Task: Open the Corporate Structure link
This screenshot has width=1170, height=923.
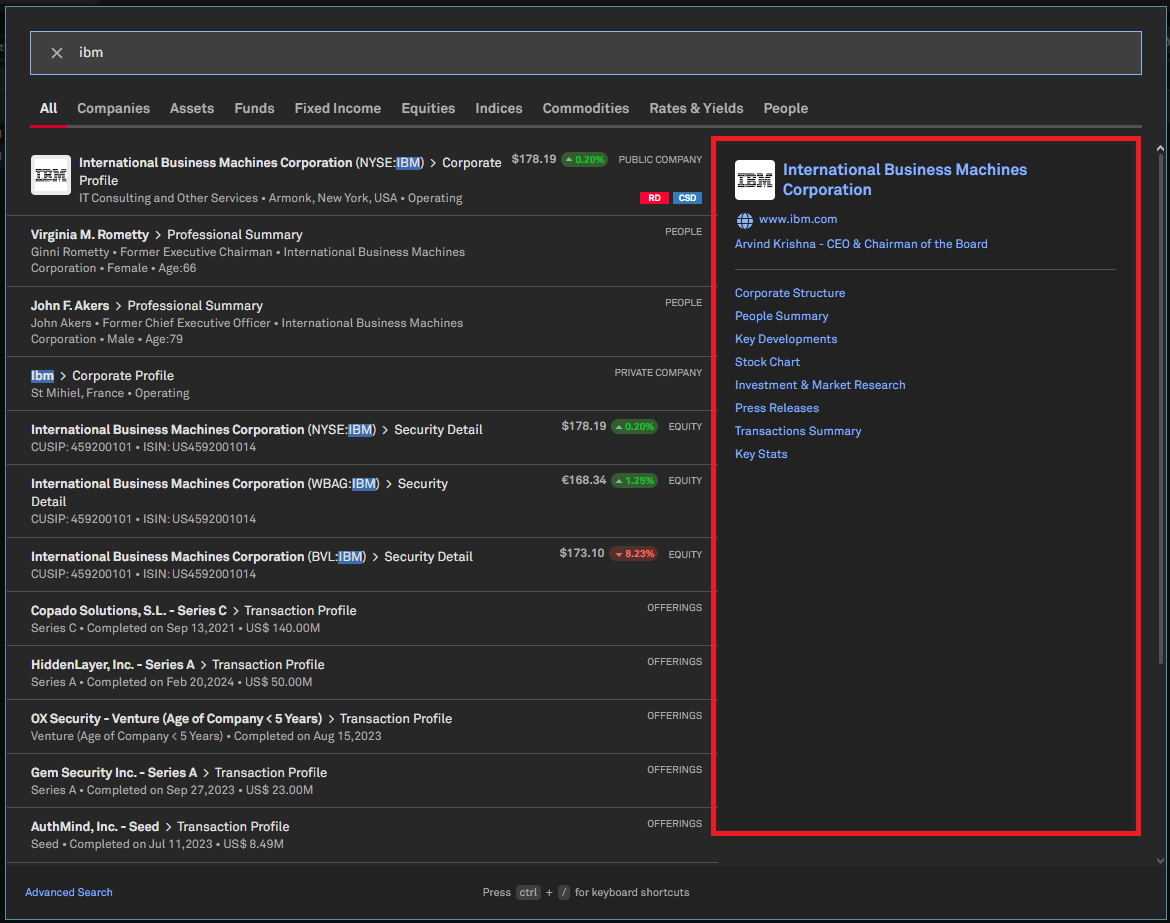Action: 790,293
